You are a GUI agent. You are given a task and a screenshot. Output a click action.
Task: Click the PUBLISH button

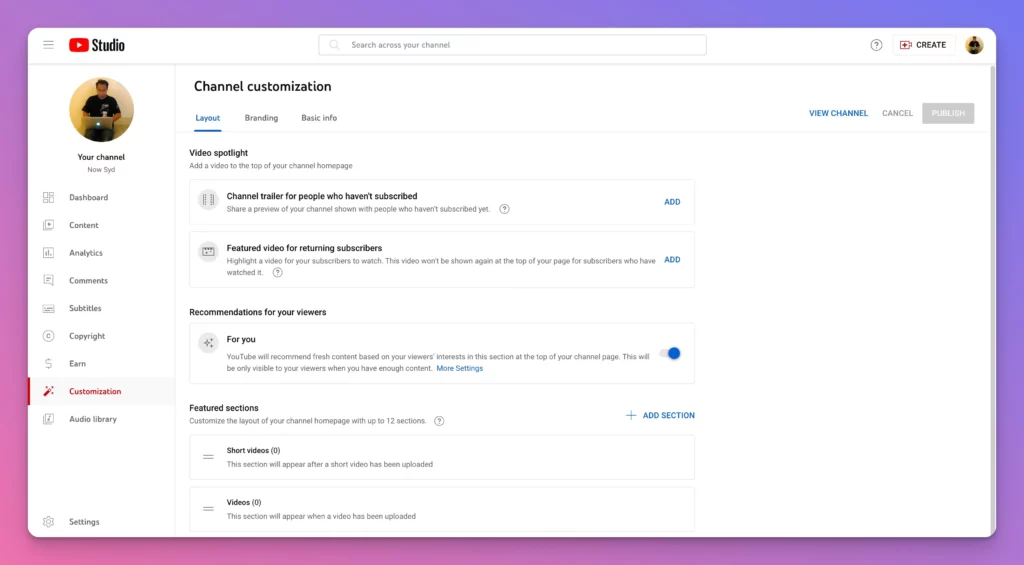pos(948,114)
